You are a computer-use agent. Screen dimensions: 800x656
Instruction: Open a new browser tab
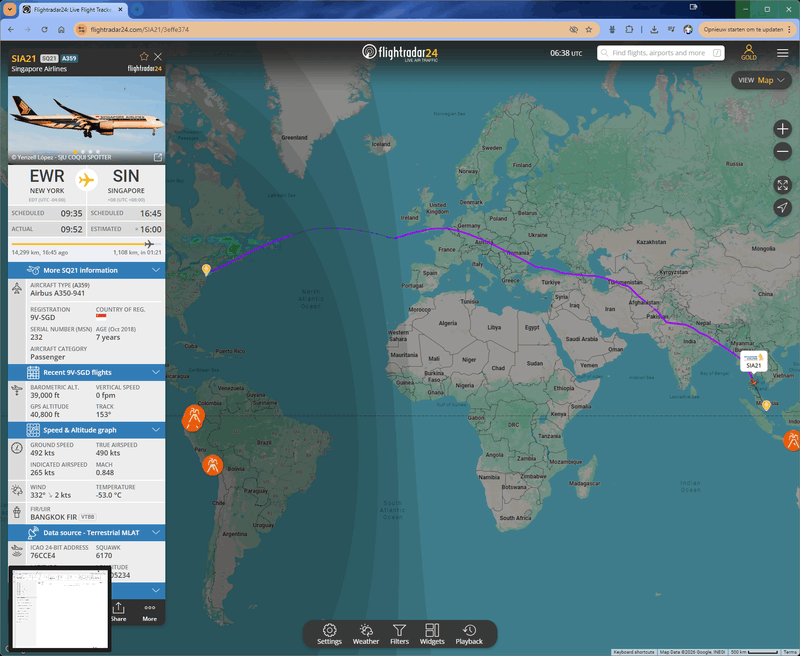137,9
